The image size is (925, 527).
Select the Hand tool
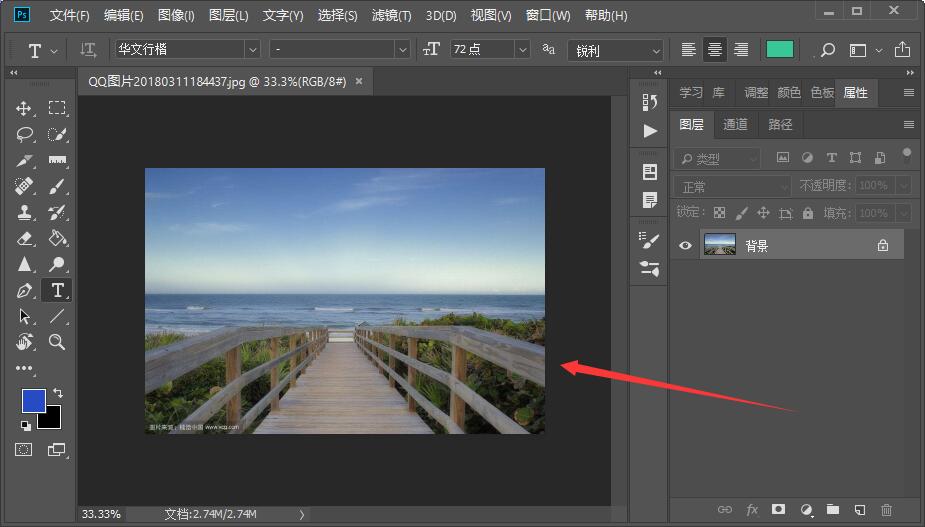(24, 342)
